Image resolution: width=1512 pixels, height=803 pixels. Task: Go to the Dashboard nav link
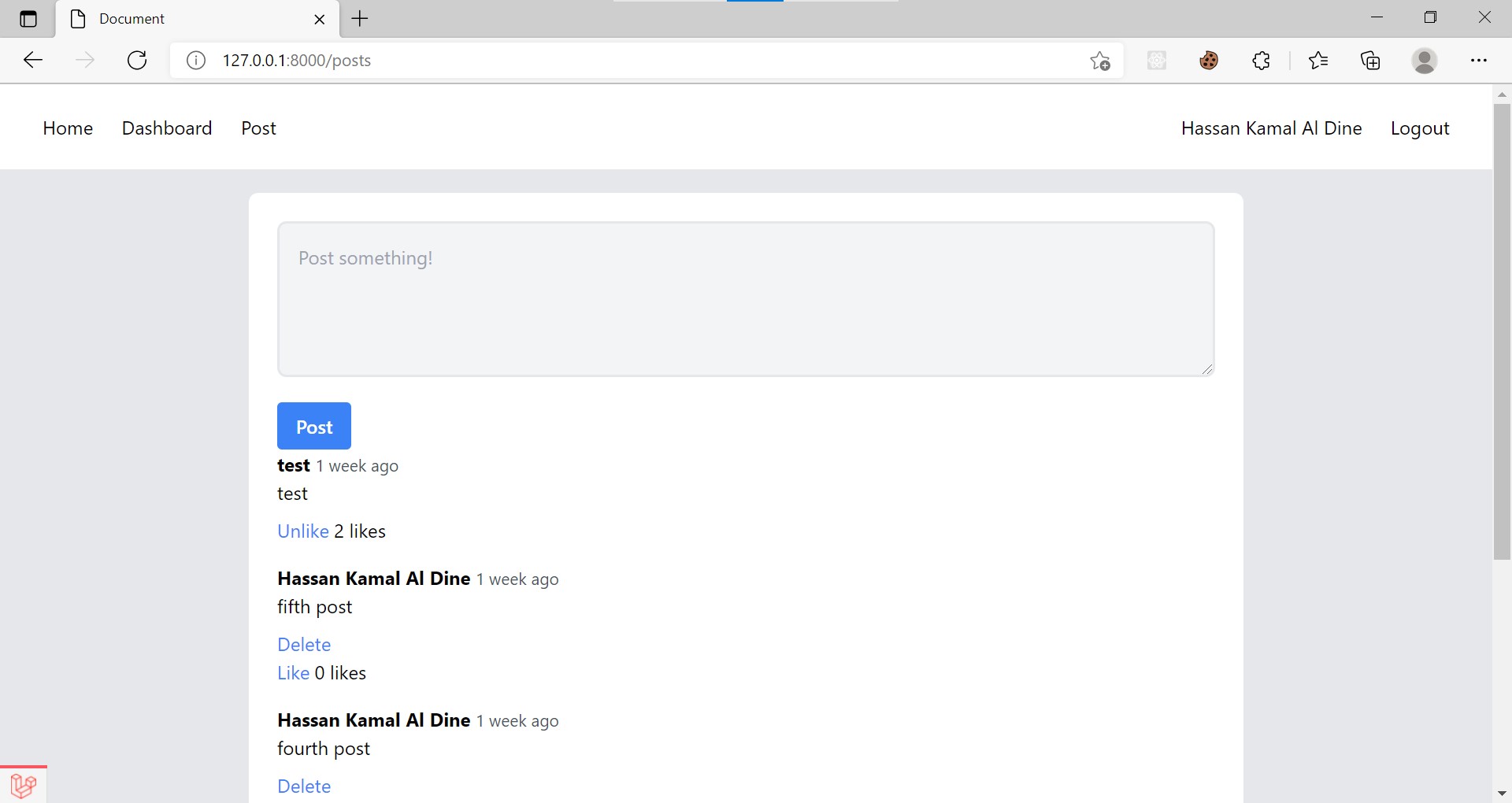coord(167,128)
